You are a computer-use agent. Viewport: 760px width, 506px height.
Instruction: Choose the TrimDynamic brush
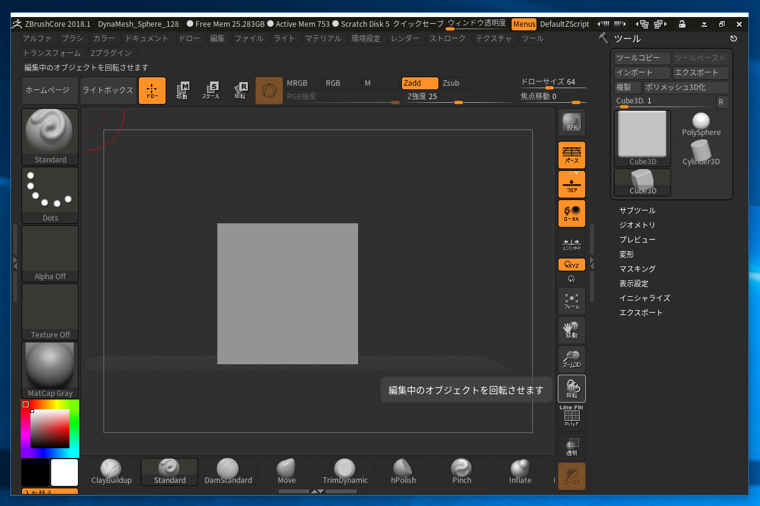click(x=345, y=472)
